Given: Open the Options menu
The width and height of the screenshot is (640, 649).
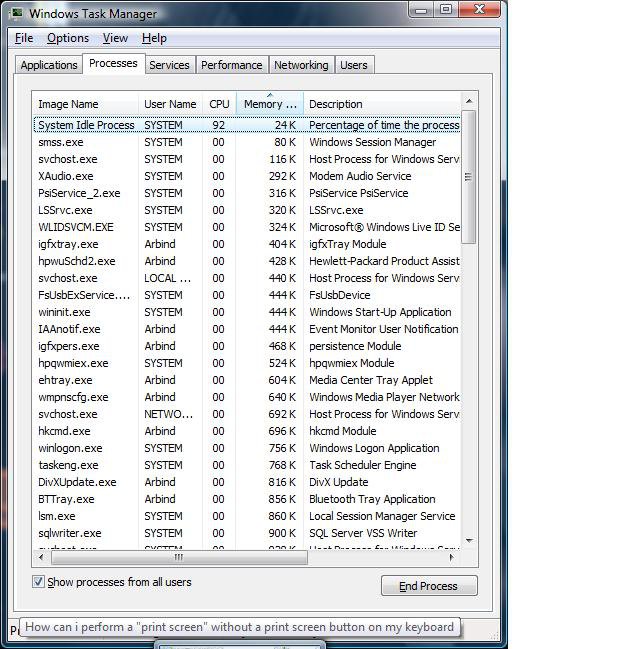Looking at the screenshot, I should [x=68, y=38].
